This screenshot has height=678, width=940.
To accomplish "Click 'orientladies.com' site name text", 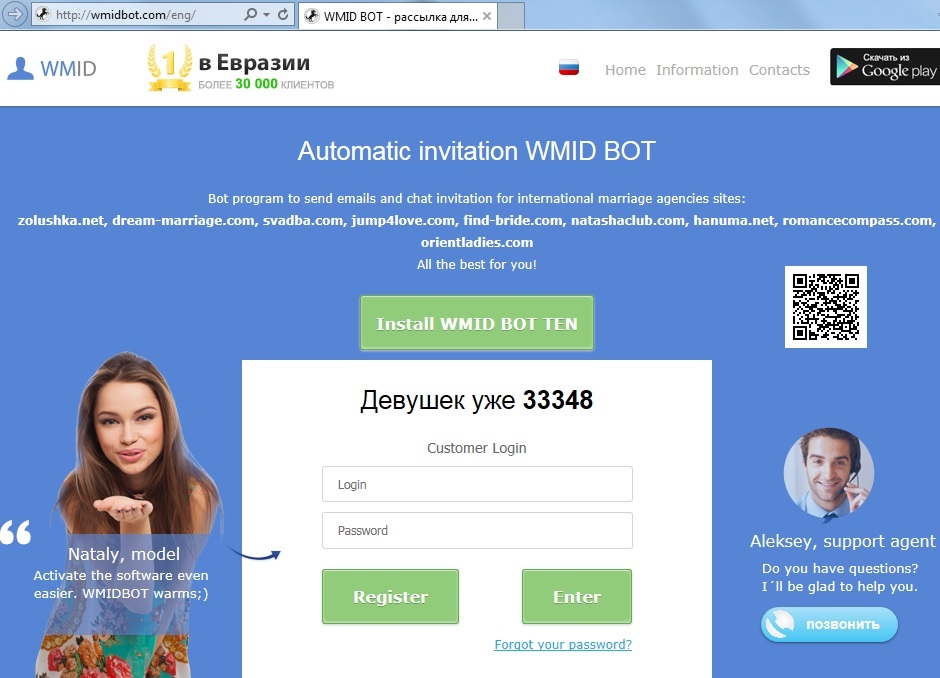I will (477, 242).
